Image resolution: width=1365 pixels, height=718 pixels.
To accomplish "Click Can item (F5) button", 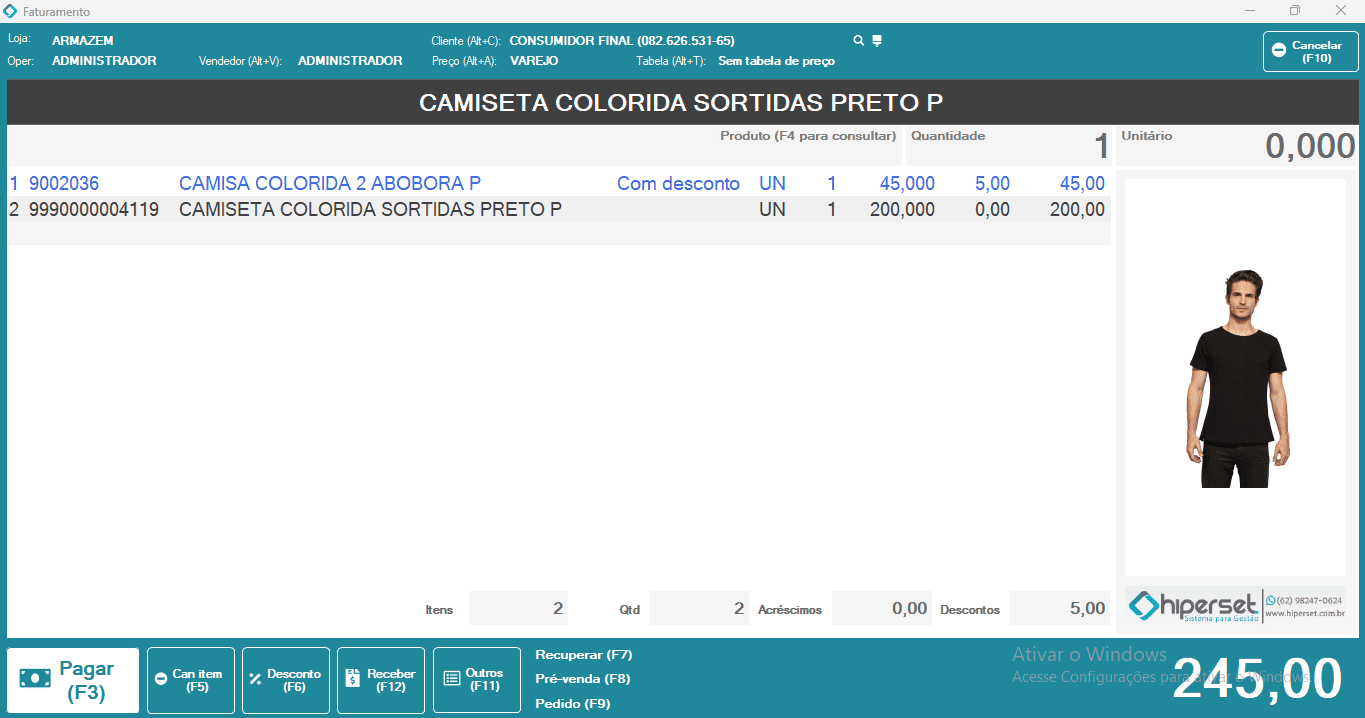I will [190, 680].
